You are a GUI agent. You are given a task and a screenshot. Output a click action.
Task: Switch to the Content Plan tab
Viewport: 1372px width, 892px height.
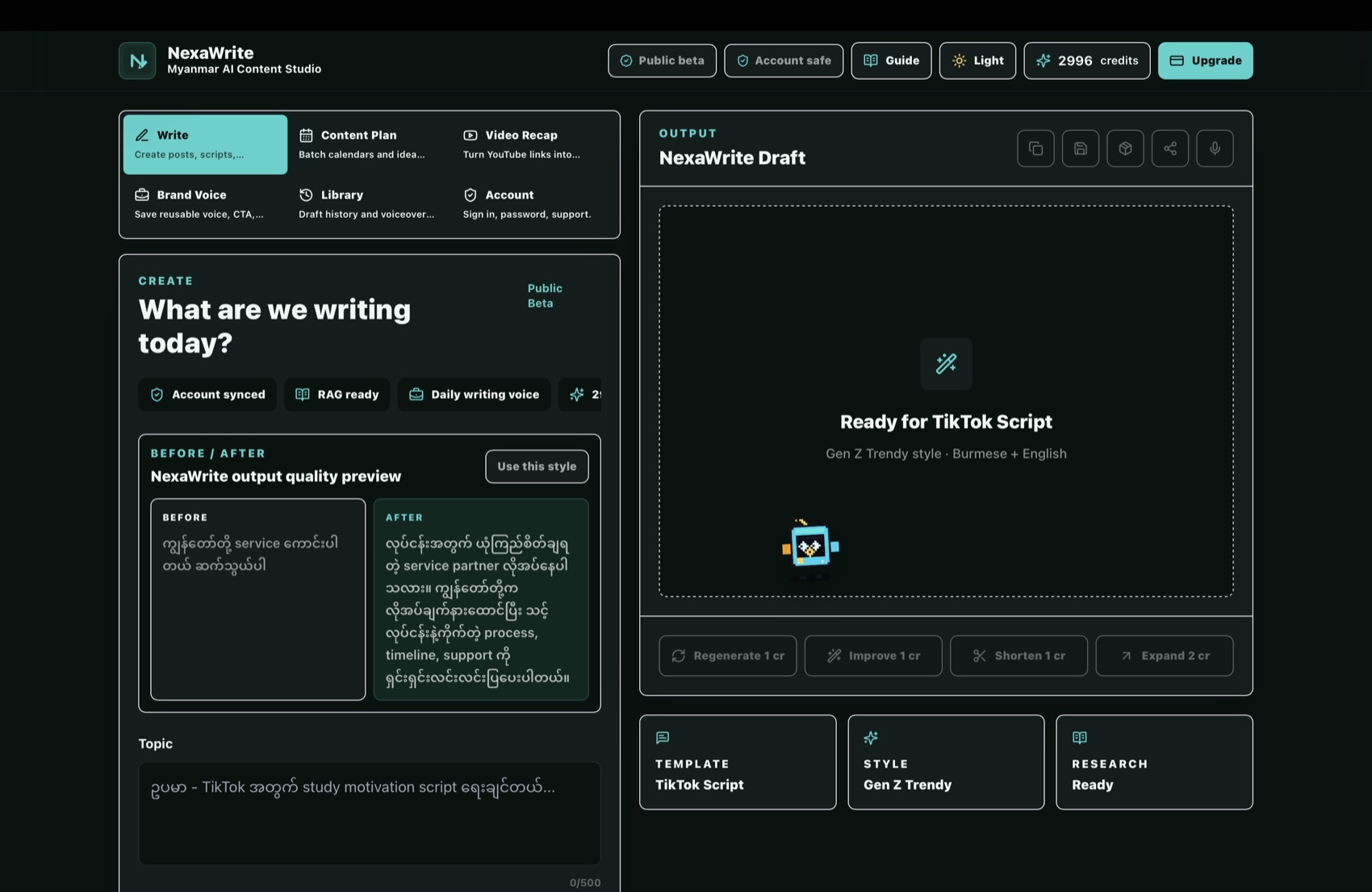(x=370, y=144)
